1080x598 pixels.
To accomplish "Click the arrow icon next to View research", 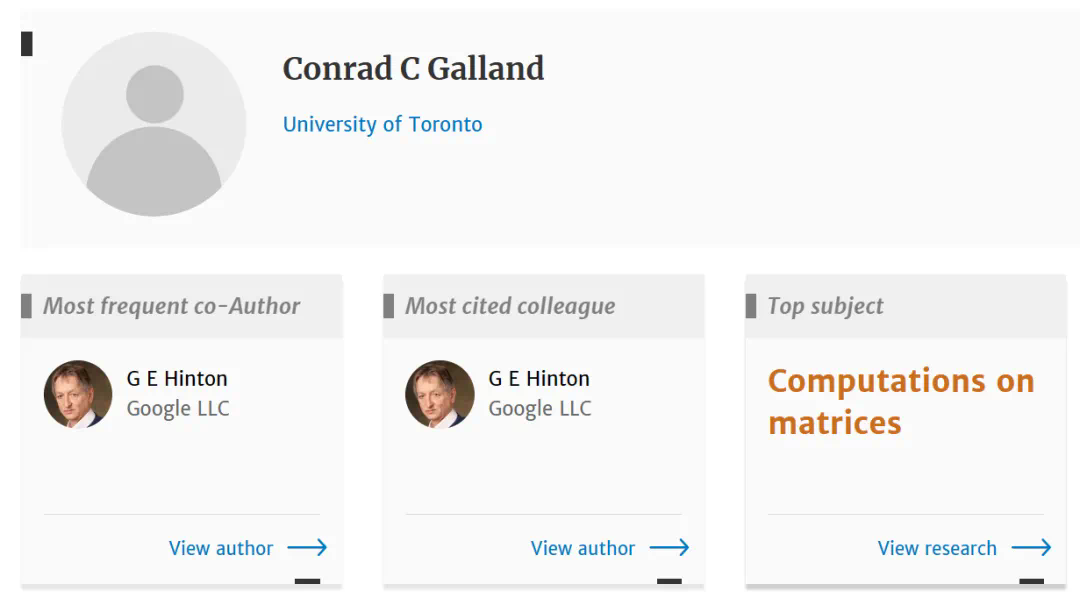I will (1031, 547).
